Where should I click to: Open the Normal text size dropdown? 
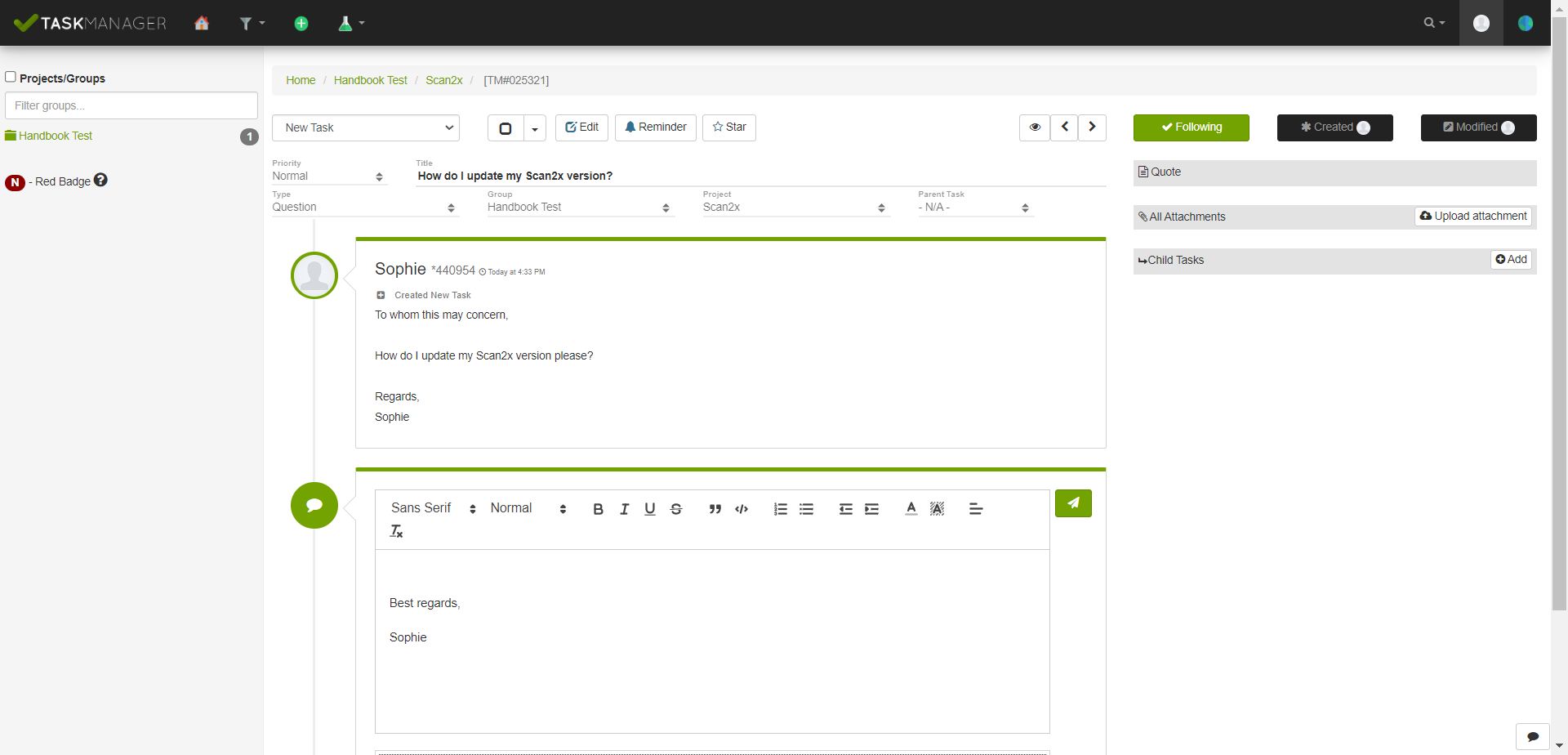pyautogui.click(x=528, y=508)
